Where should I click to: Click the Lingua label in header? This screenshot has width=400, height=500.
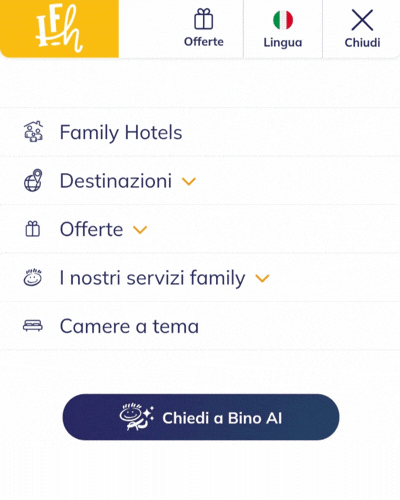(x=283, y=42)
